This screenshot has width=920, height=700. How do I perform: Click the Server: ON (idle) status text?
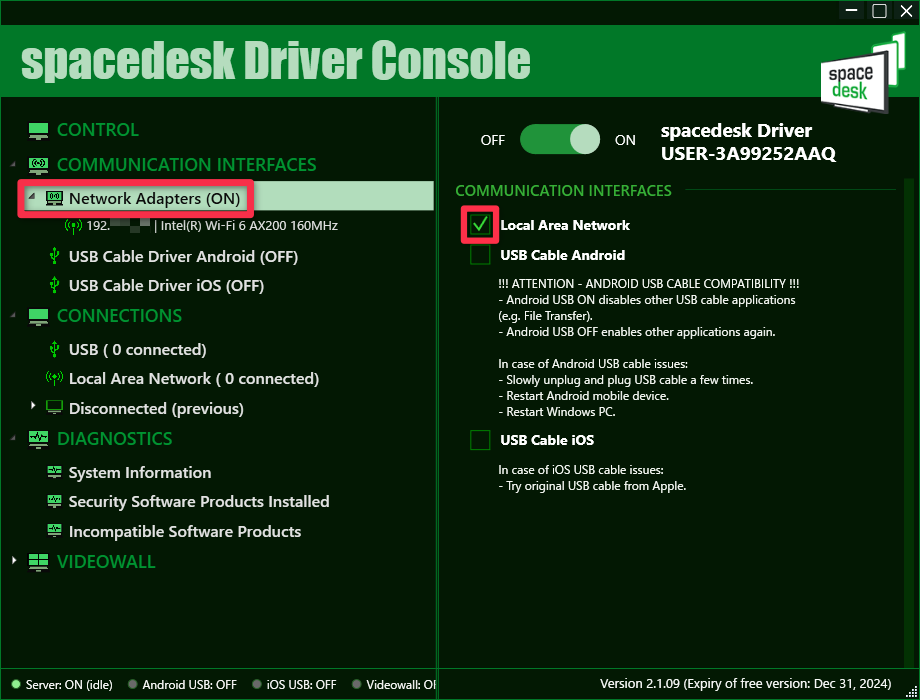pyautogui.click(x=69, y=685)
